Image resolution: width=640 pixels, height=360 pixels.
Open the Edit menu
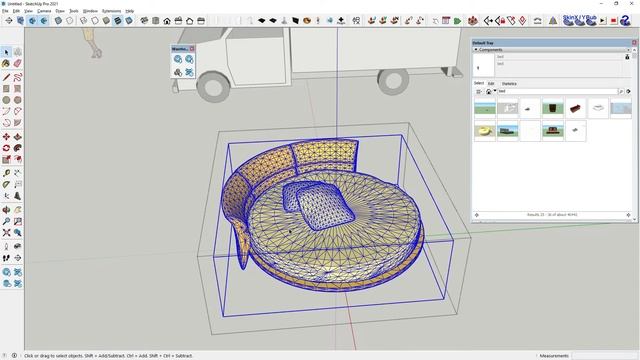[x=16, y=11]
